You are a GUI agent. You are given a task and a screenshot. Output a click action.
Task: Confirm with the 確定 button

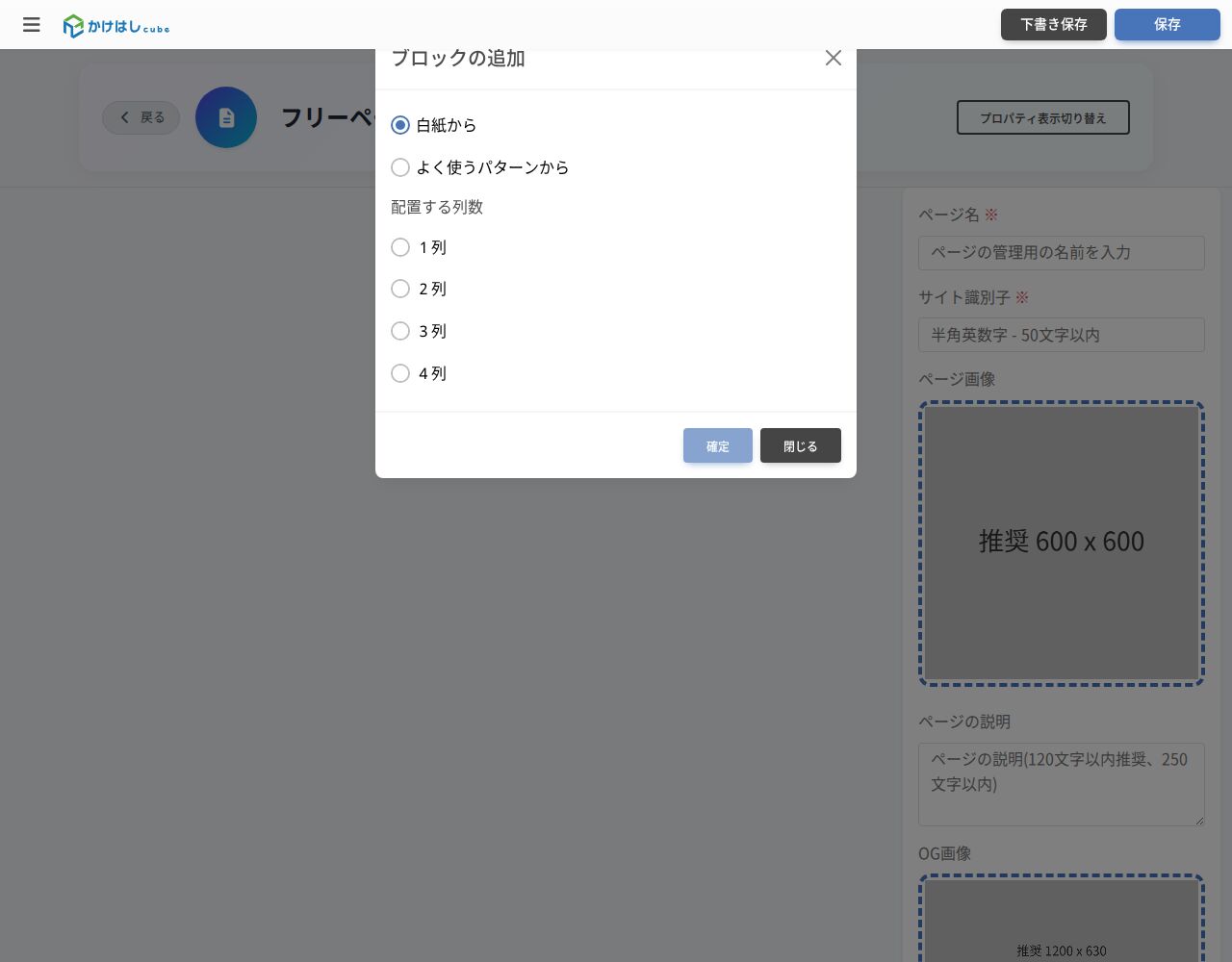pos(718,445)
